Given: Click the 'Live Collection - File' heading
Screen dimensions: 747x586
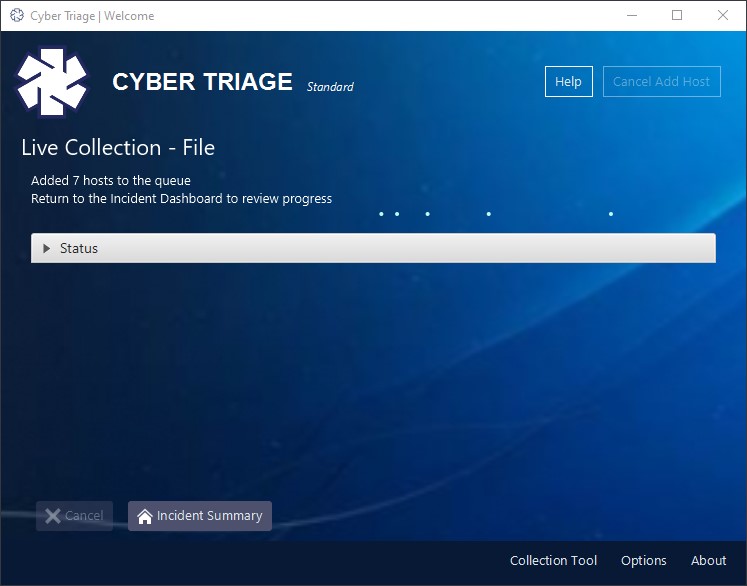Looking at the screenshot, I should pos(118,148).
